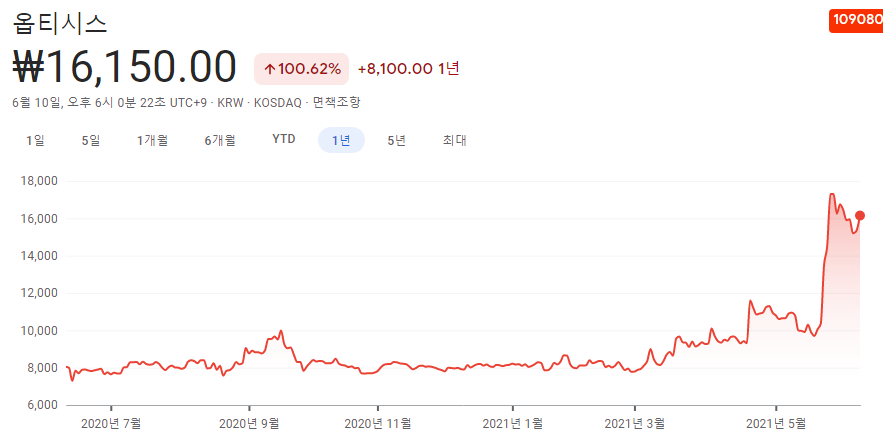Click the 6,000 y-axis label
The width and height of the screenshot is (883, 433).
[42, 405]
